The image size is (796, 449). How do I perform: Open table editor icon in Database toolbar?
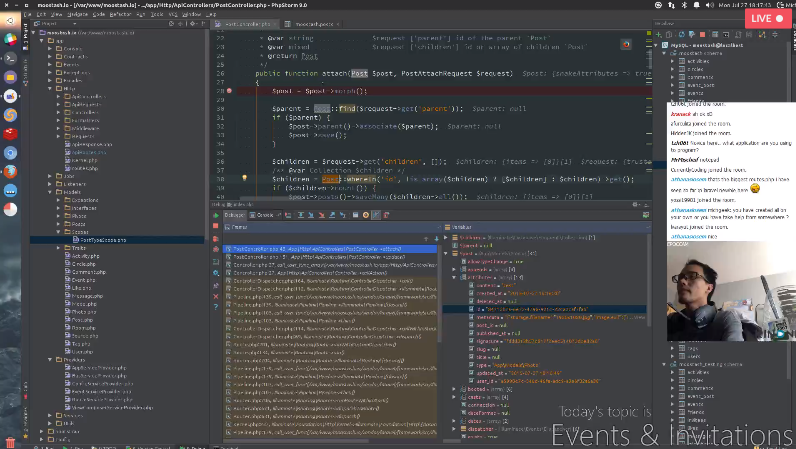(715, 35)
